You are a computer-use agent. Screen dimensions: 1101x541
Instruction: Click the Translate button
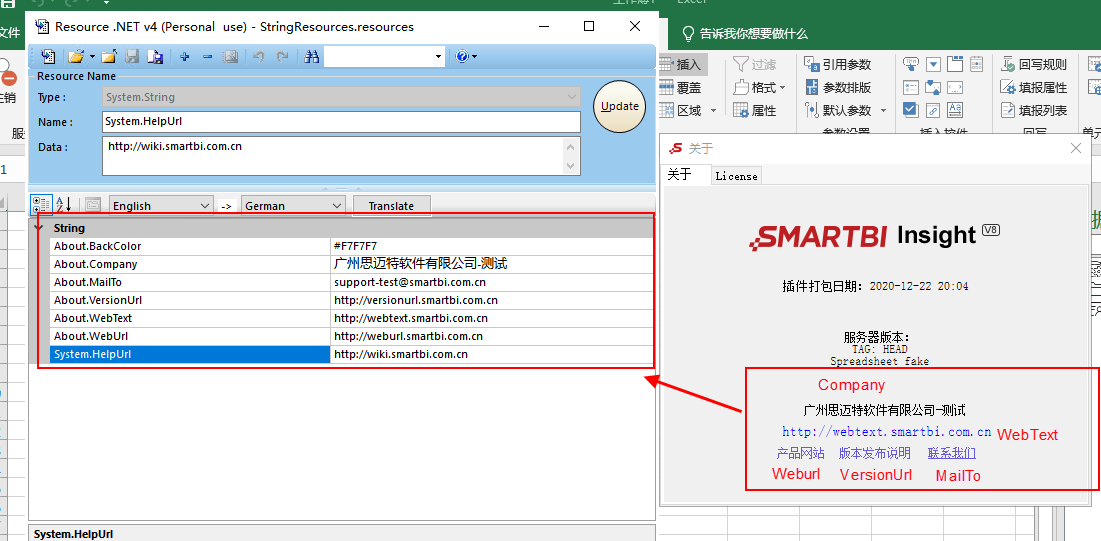pyautogui.click(x=391, y=206)
